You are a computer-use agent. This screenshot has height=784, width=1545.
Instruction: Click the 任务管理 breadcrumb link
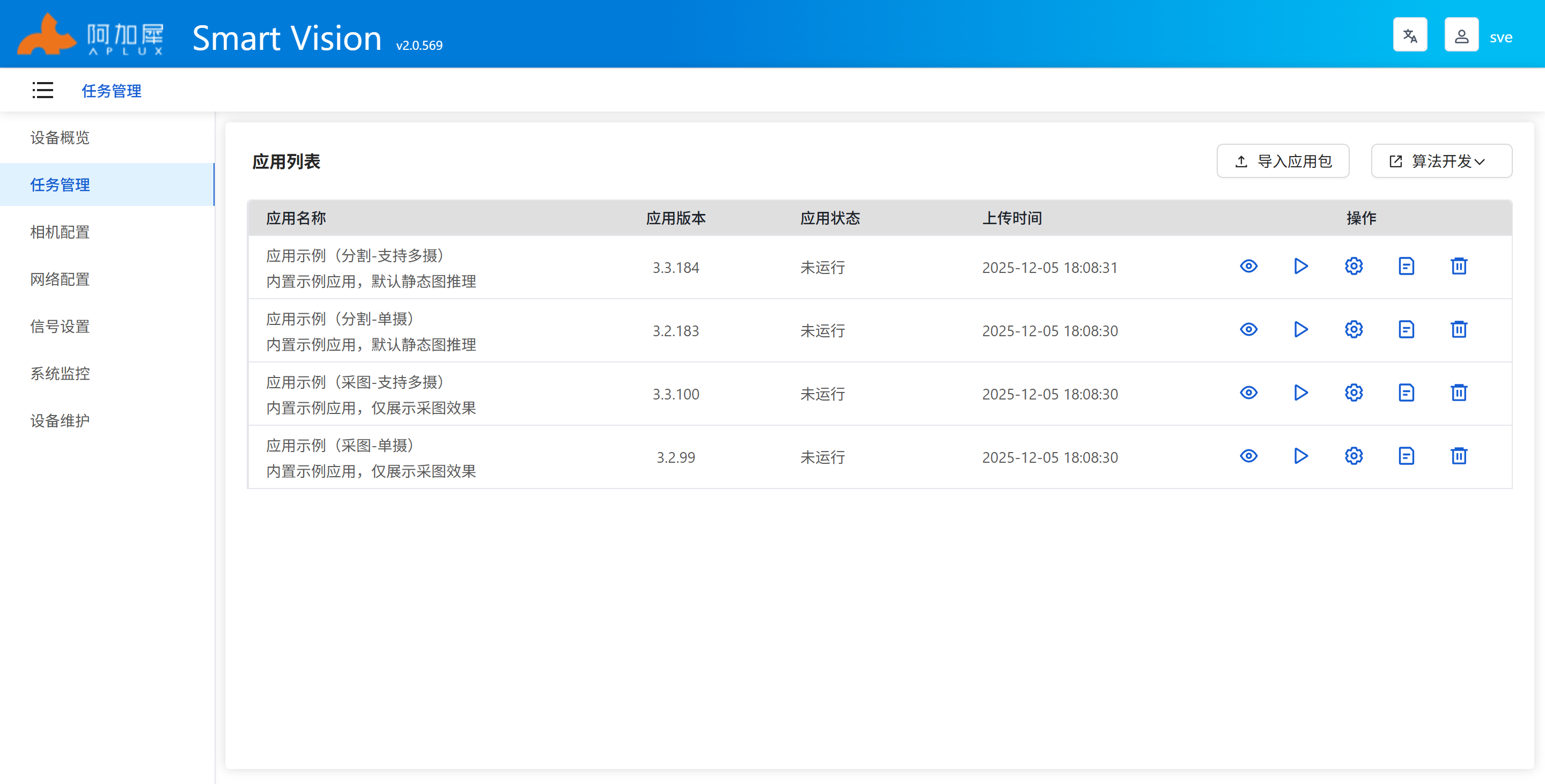click(x=112, y=91)
